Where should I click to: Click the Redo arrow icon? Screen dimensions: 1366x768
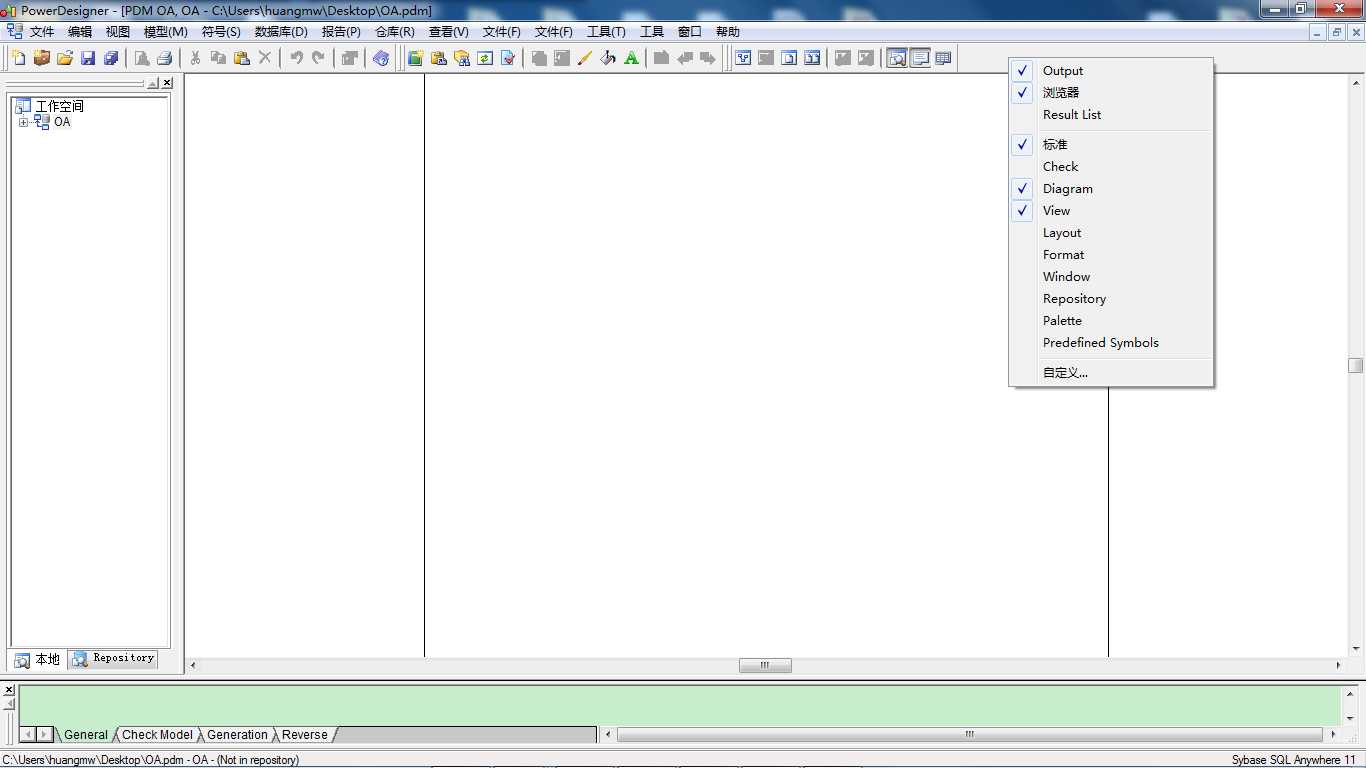click(x=319, y=58)
